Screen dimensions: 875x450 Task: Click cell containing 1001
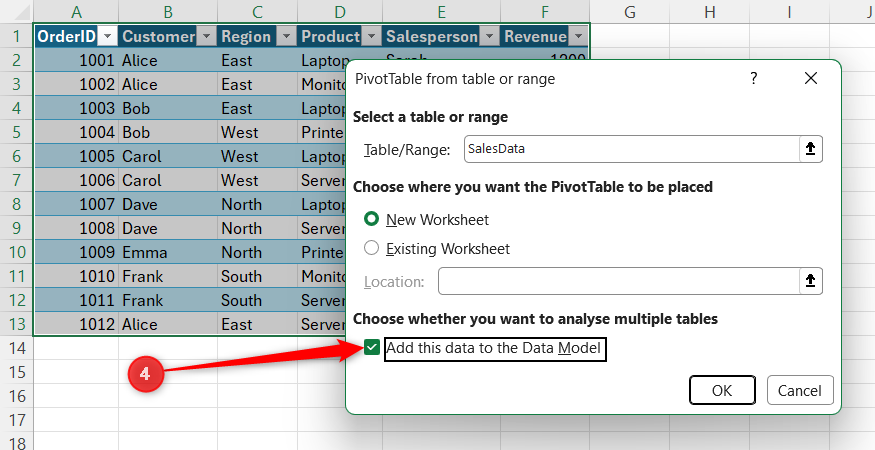(x=76, y=60)
